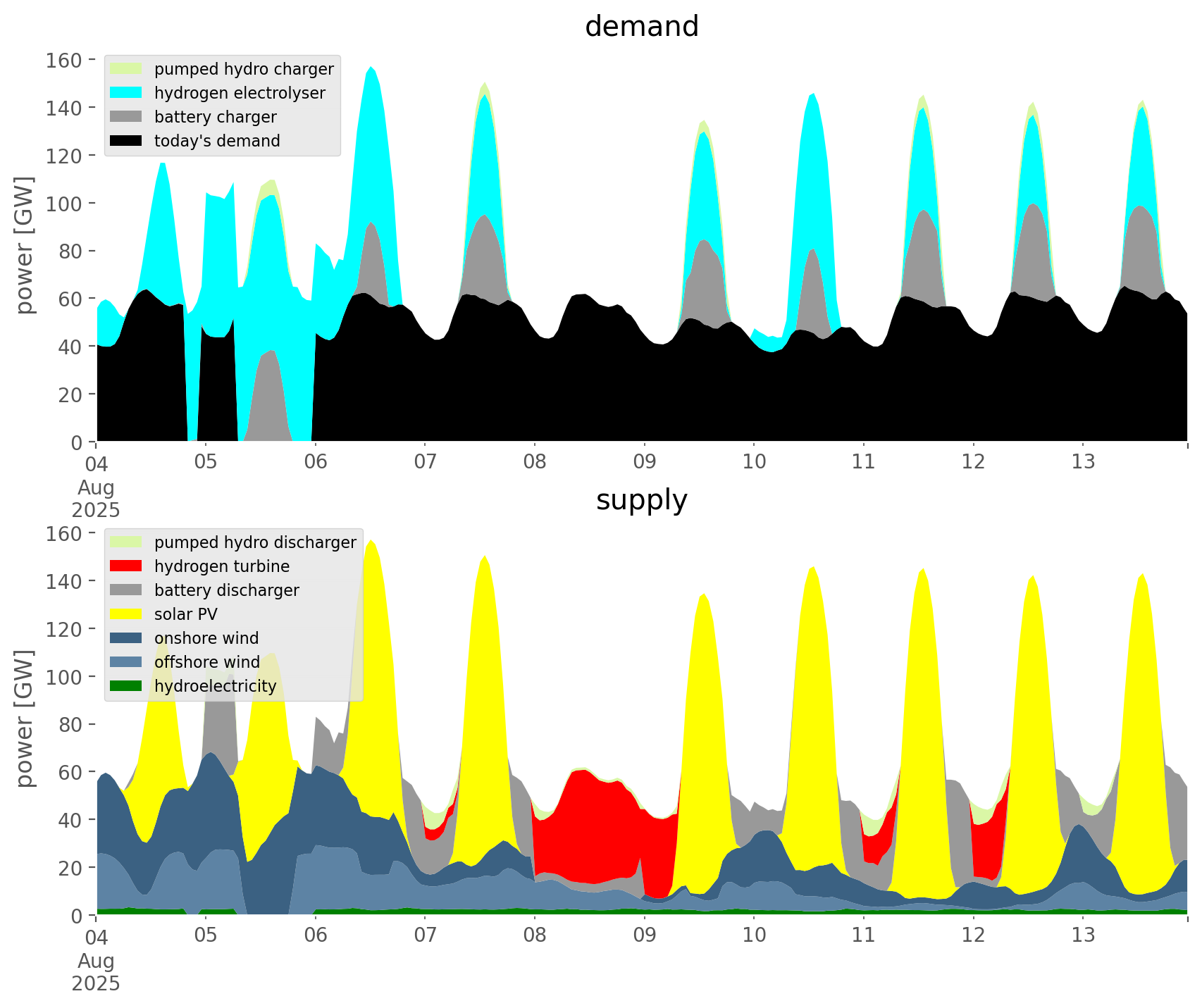Click the battery discharger legend label
Image resolution: width=1202 pixels, height=1008 pixels.
coord(226,590)
